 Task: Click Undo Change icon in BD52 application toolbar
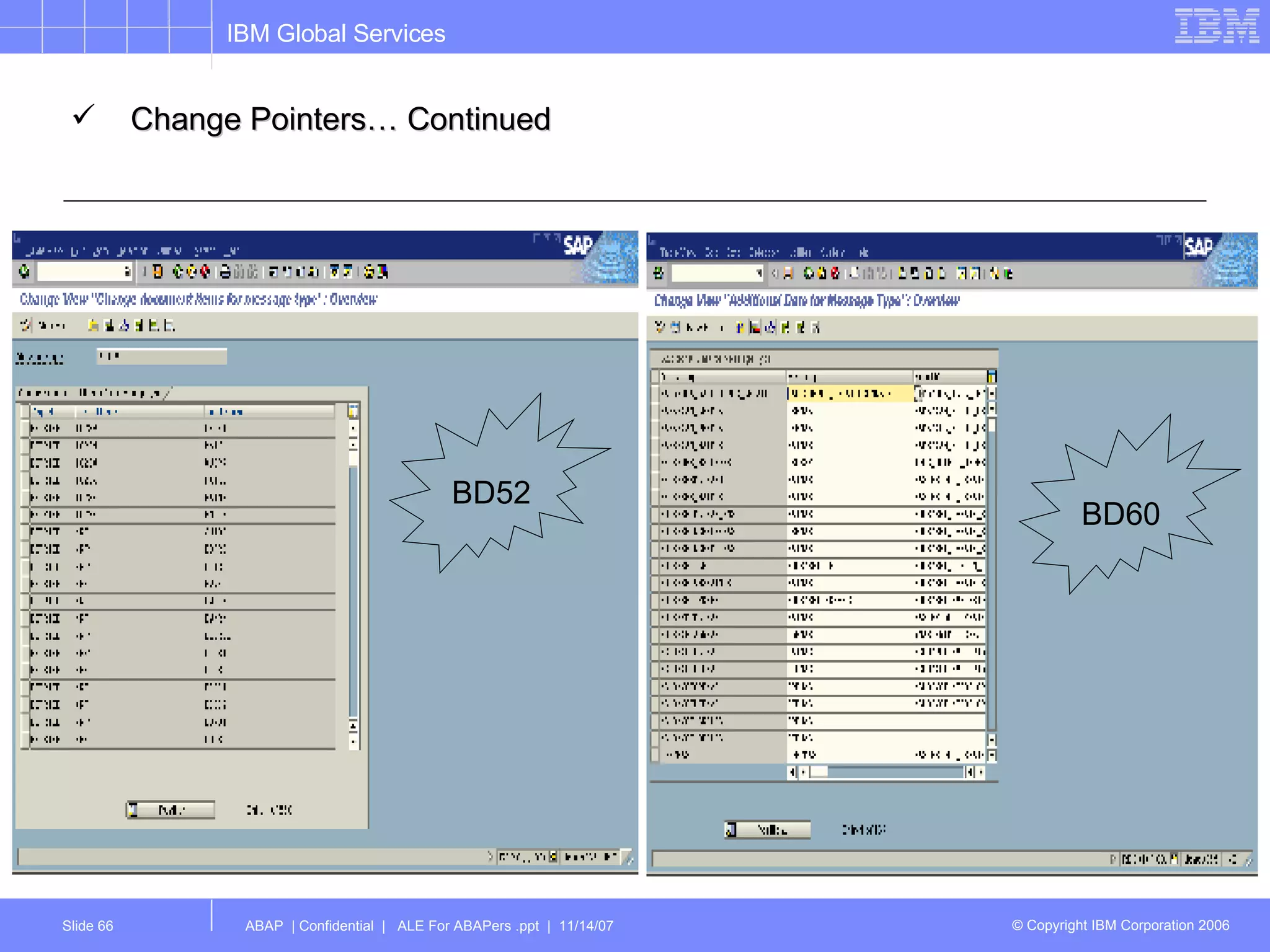tap(123, 325)
